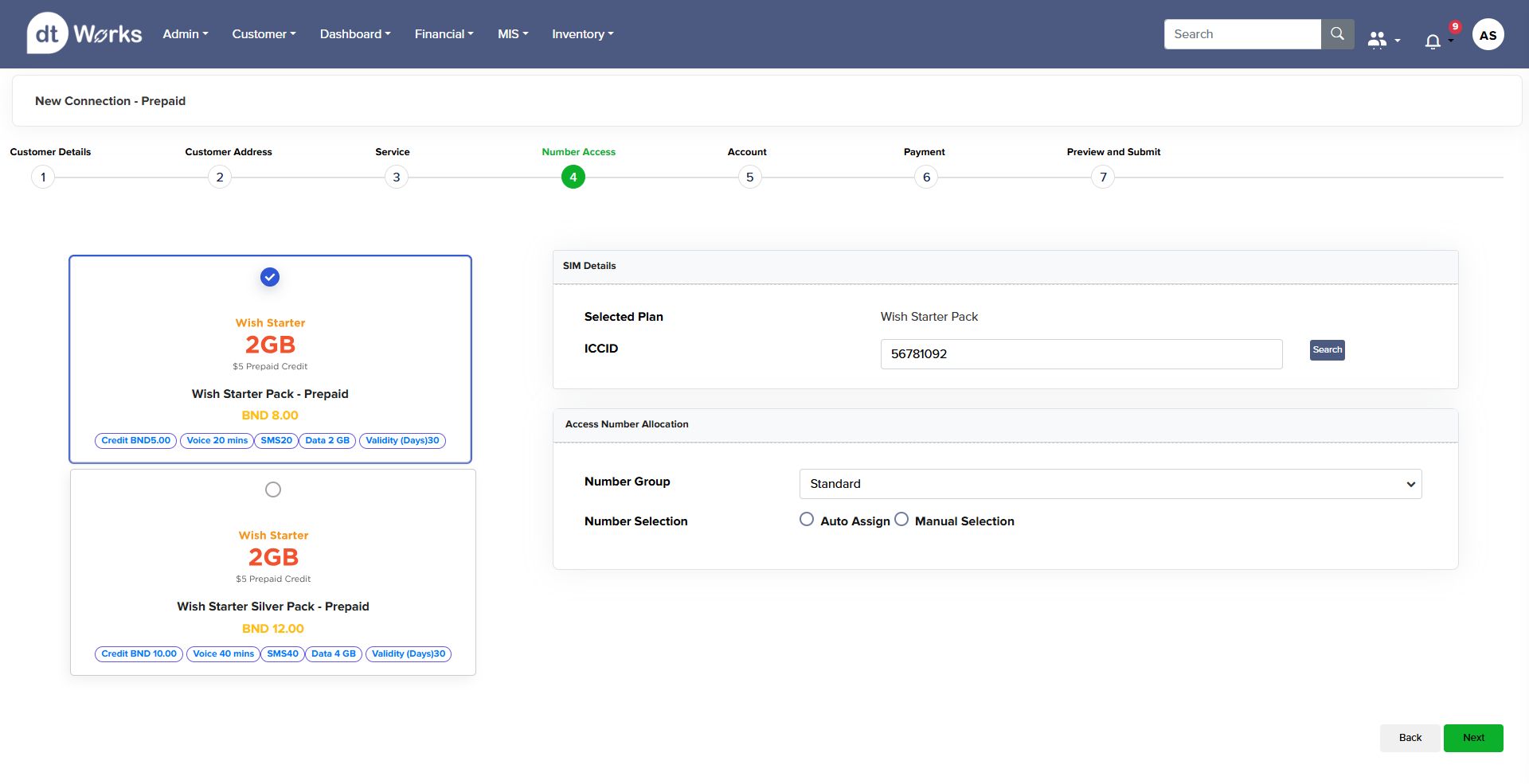Viewport: 1529px width, 784px height.
Task: Click the Wish Starter Pack selected plan value
Action: [x=929, y=317]
